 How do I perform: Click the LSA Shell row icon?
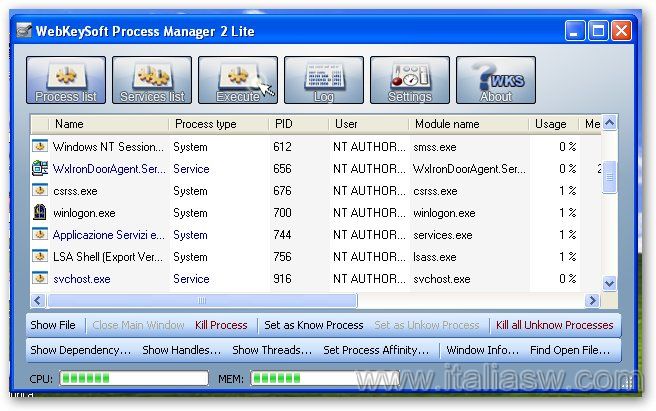40,256
